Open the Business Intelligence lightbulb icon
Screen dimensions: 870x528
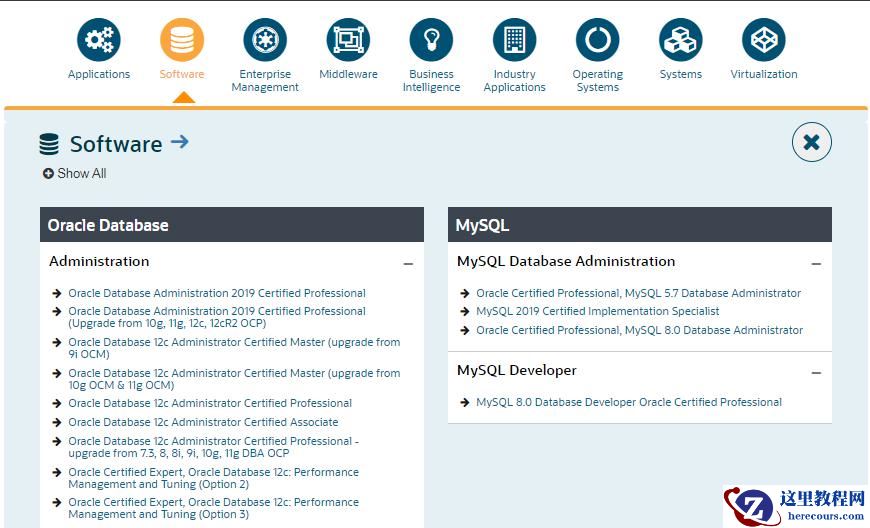431,39
